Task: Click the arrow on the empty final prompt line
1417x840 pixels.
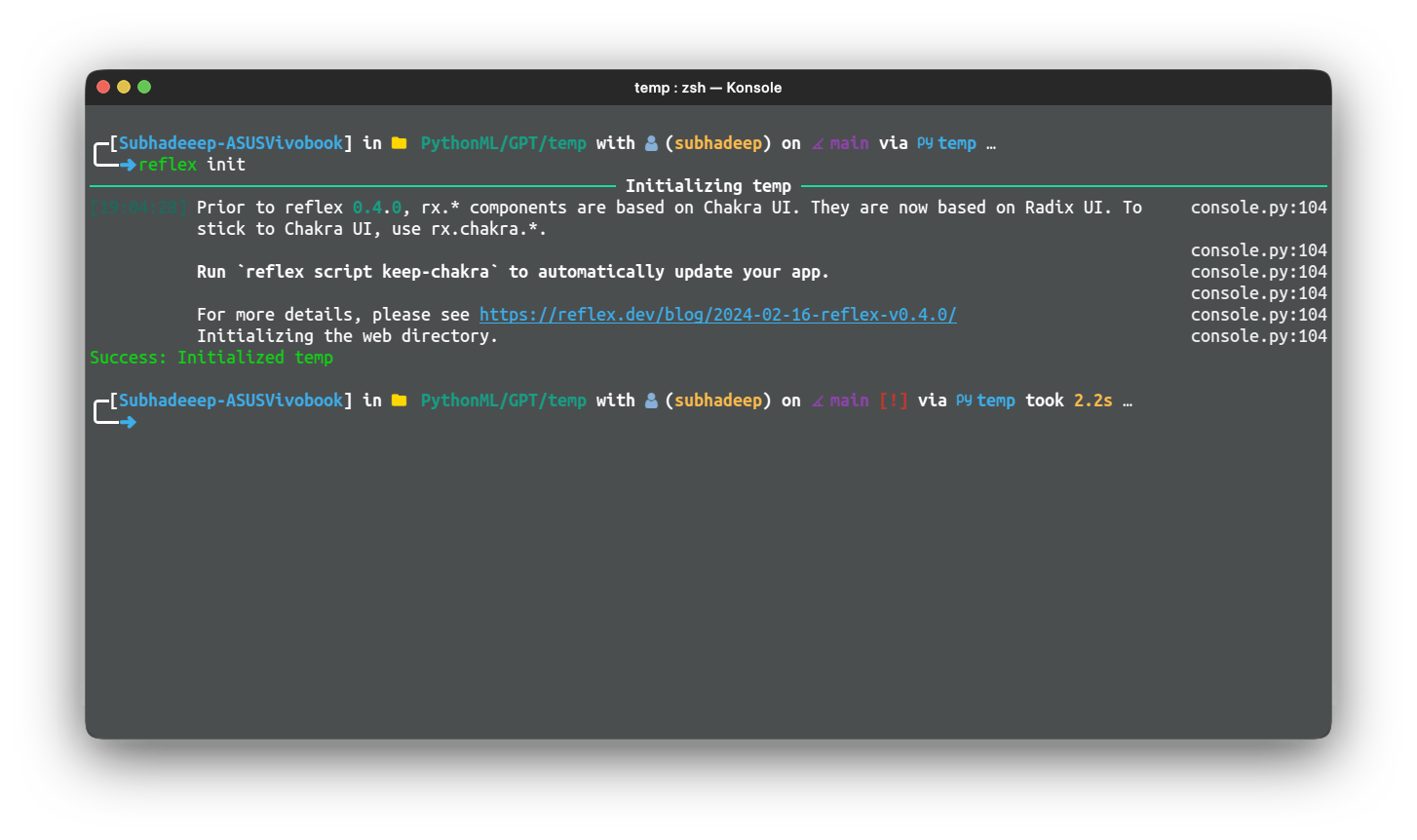Action: [128, 422]
